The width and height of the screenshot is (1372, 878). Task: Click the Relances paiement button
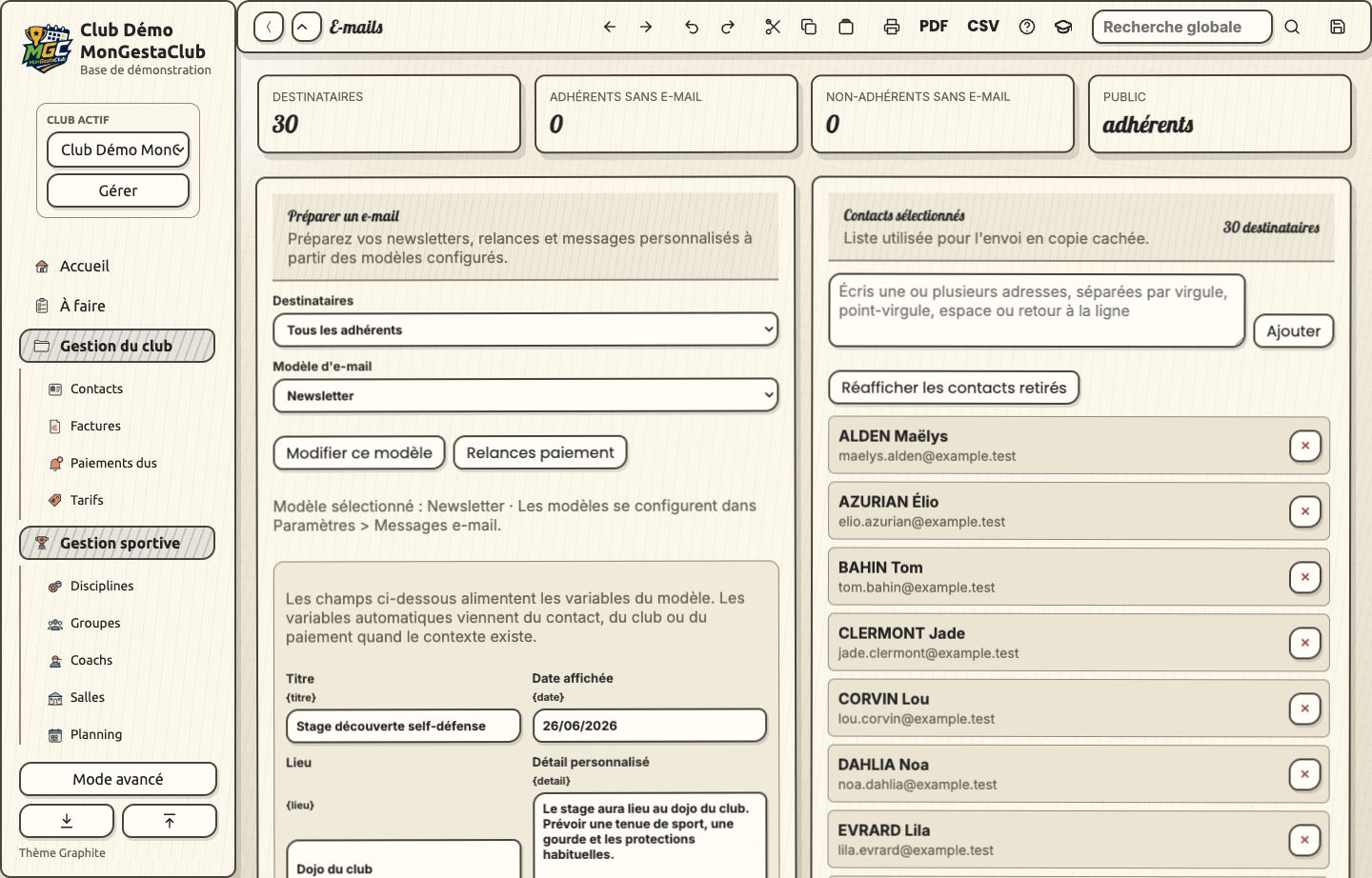540,452
